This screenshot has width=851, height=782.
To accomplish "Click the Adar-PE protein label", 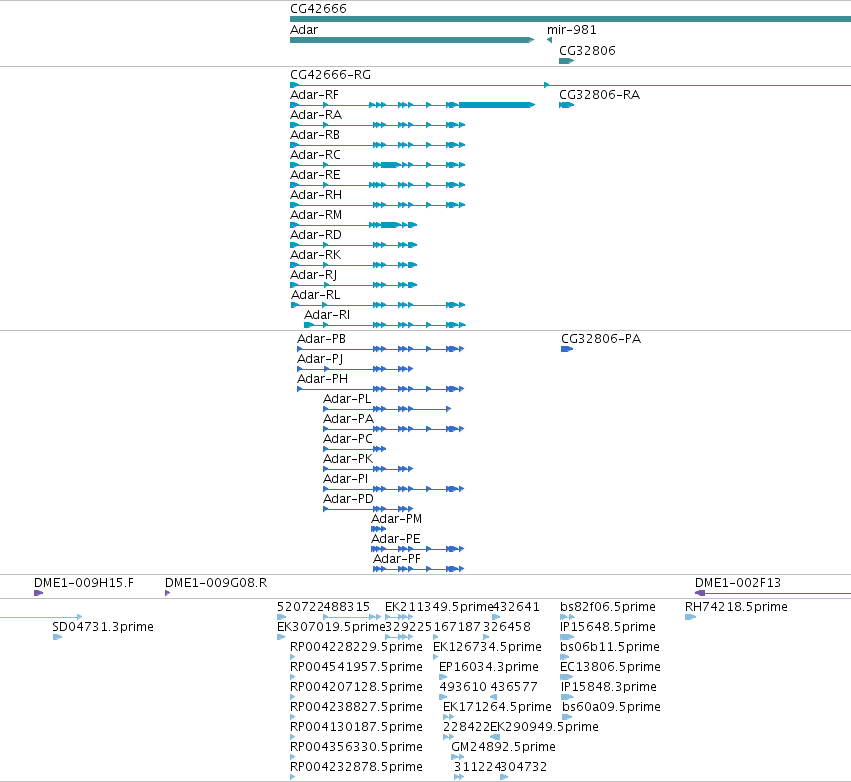I will click(396, 539).
